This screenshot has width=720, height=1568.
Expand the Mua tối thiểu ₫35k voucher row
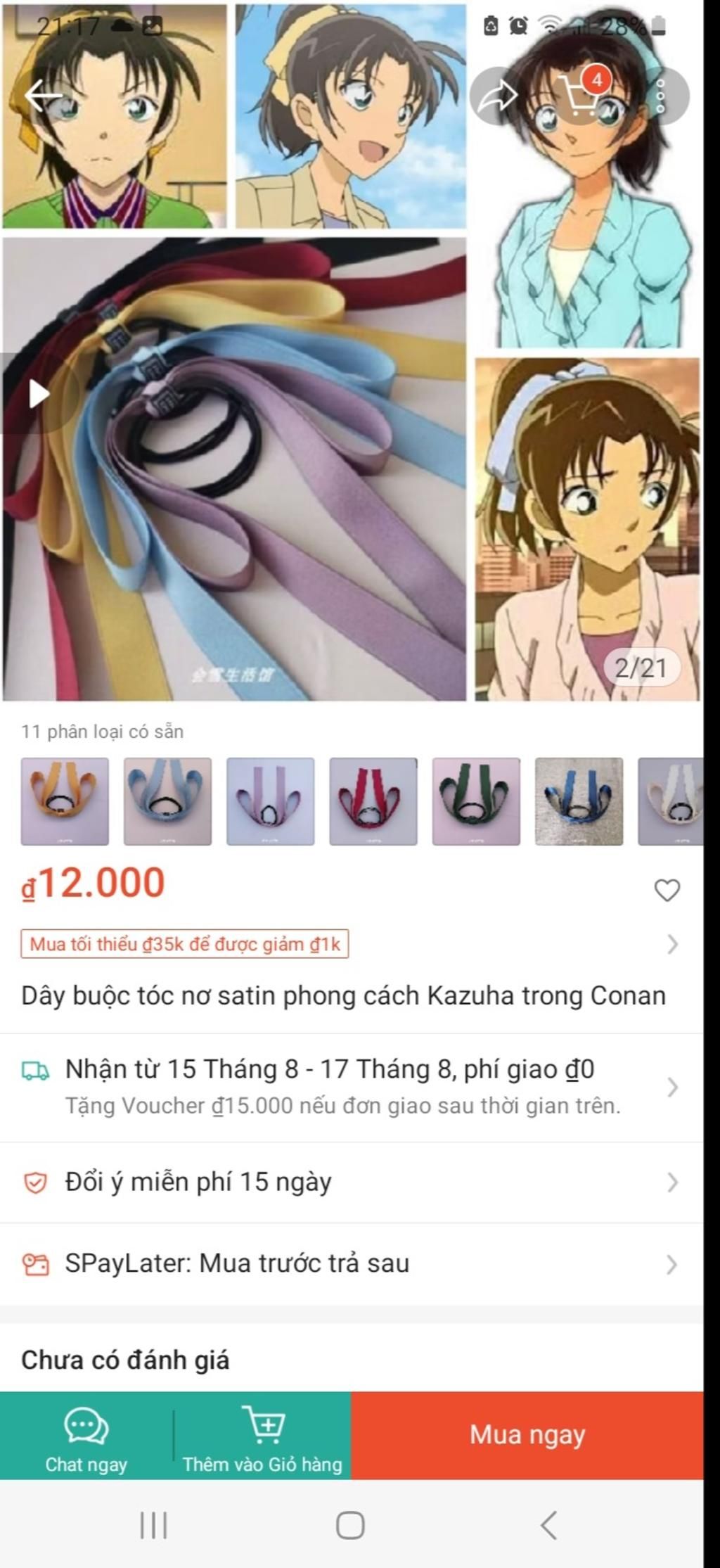coord(352,943)
